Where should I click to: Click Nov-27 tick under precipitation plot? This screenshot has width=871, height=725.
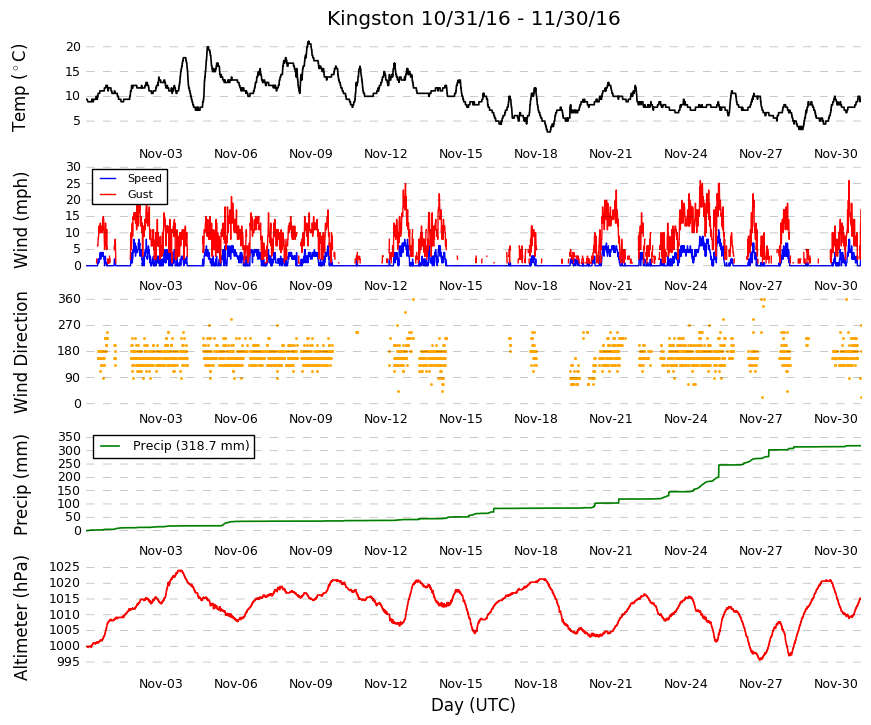[760, 551]
